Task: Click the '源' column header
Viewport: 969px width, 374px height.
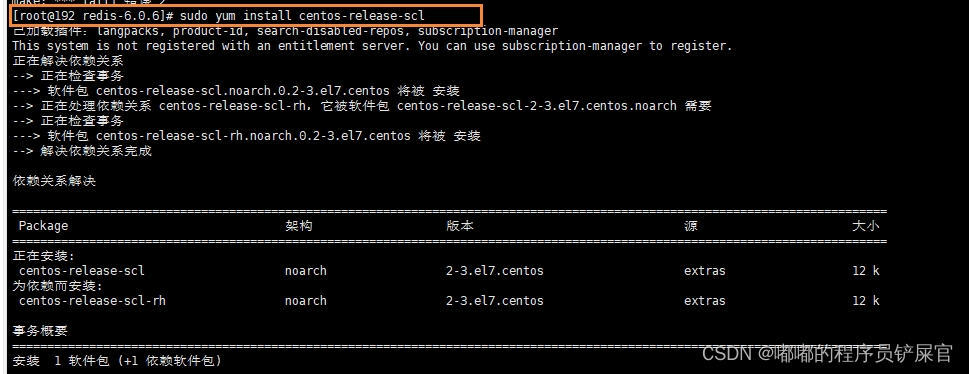Action: (x=691, y=226)
